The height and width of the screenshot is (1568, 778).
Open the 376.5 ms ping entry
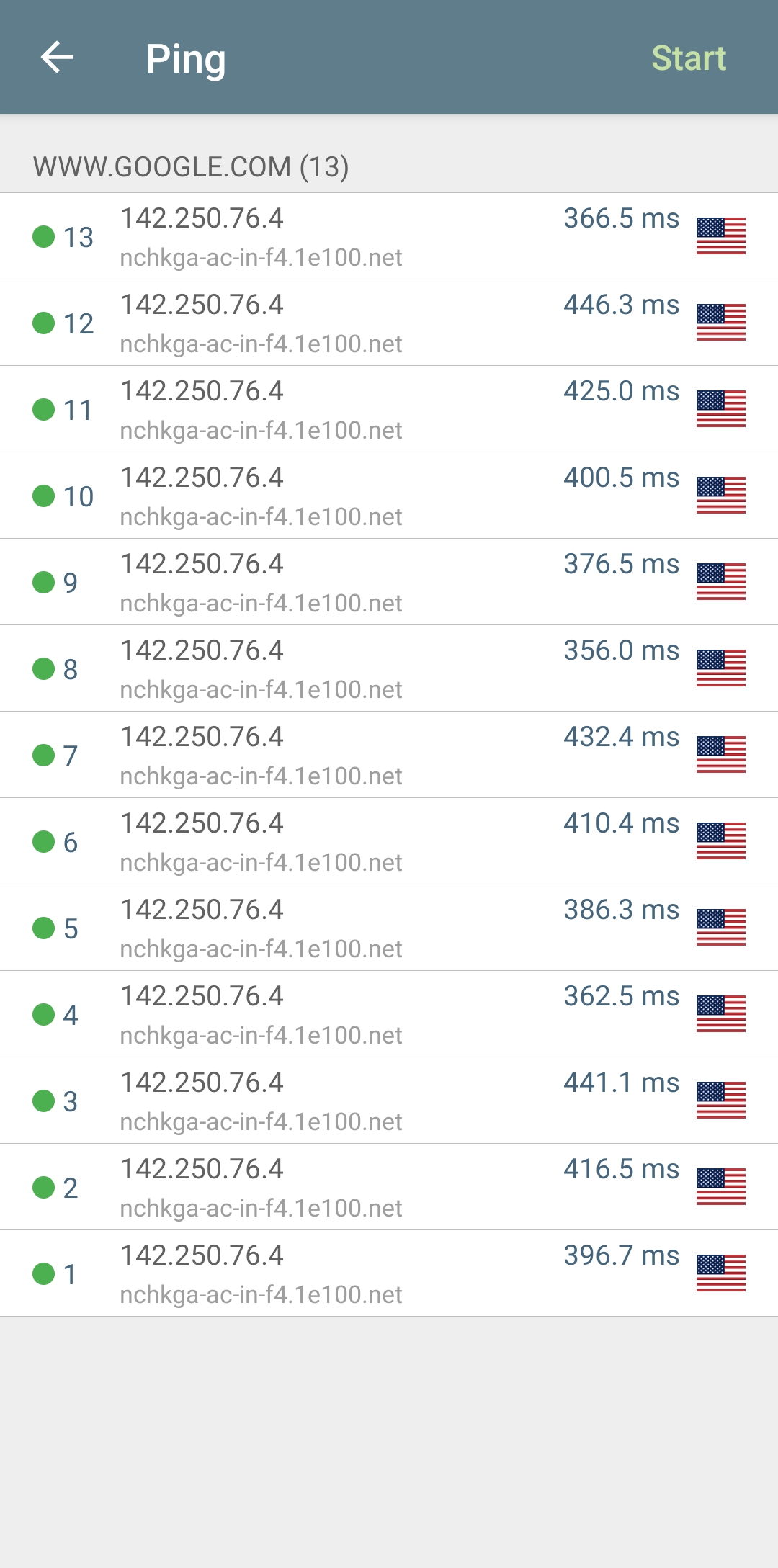pyautogui.click(x=389, y=582)
